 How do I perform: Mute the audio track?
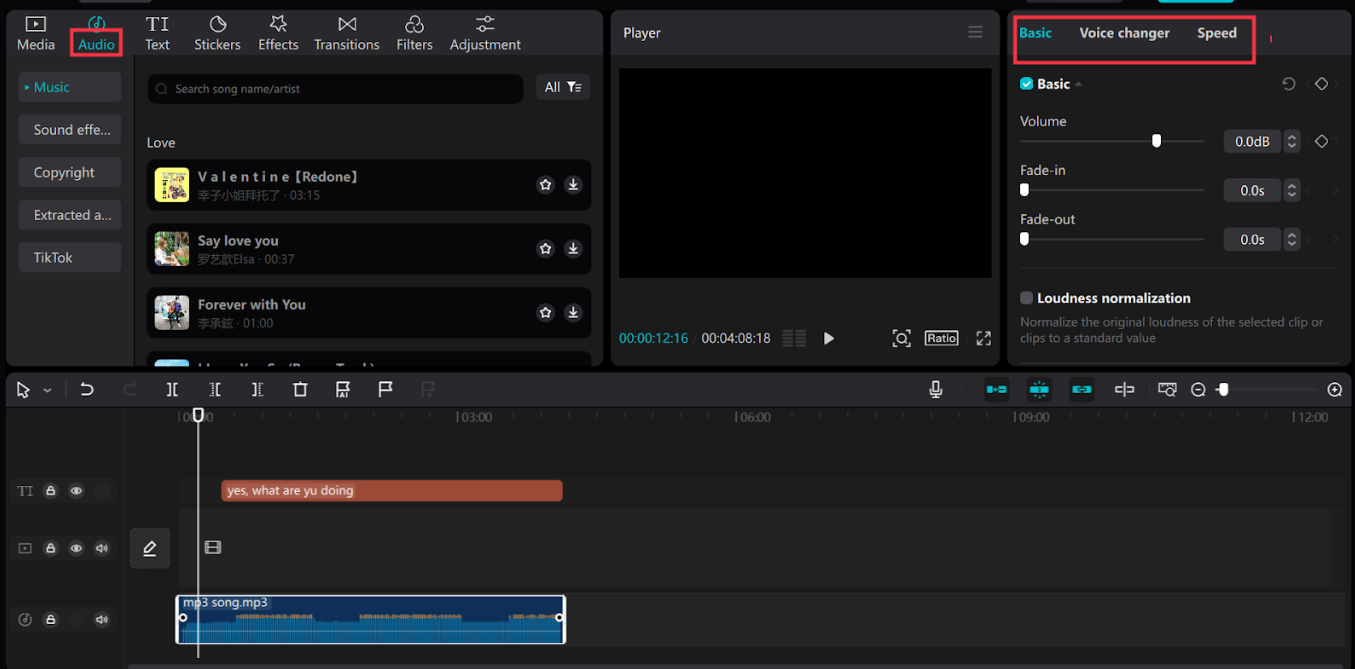tap(102, 619)
